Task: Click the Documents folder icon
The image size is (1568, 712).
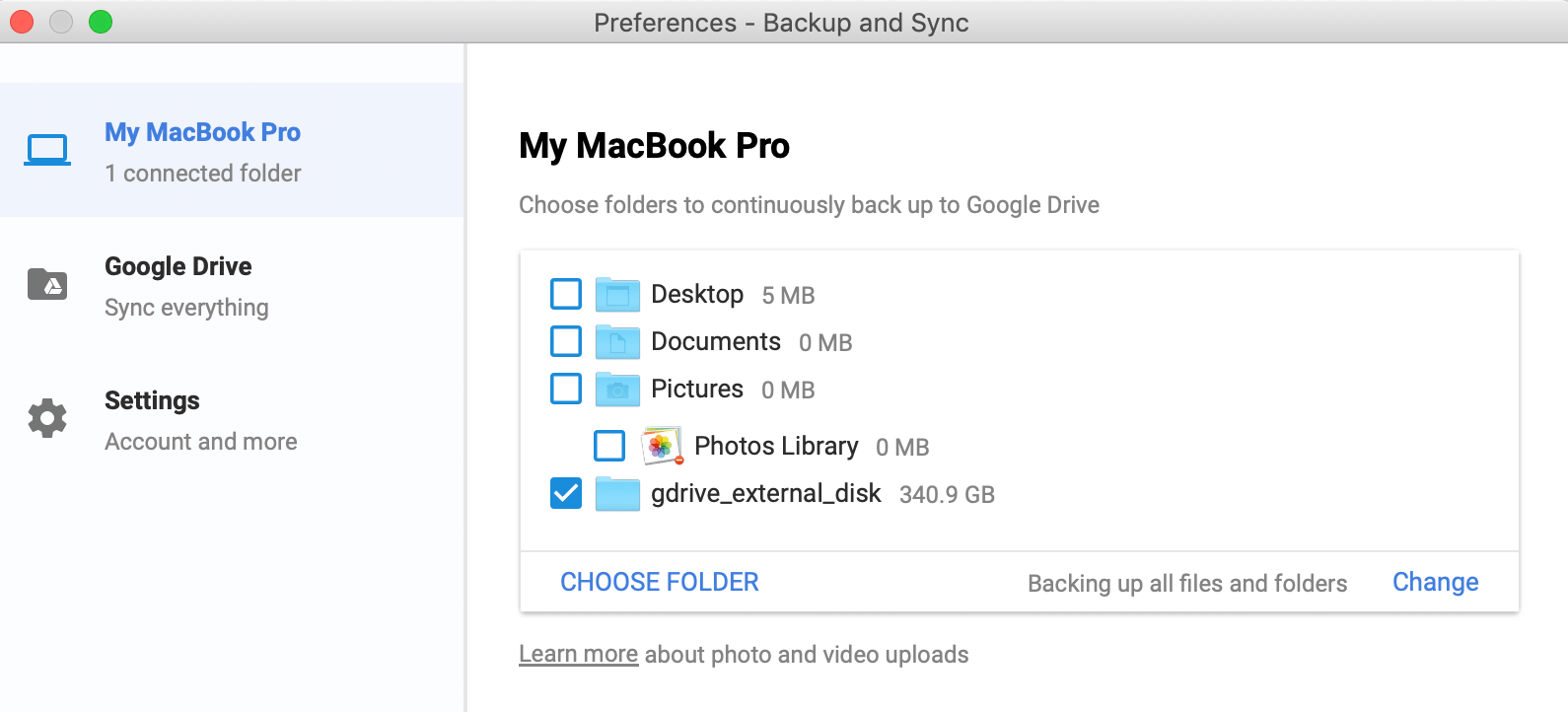Action: (x=617, y=341)
